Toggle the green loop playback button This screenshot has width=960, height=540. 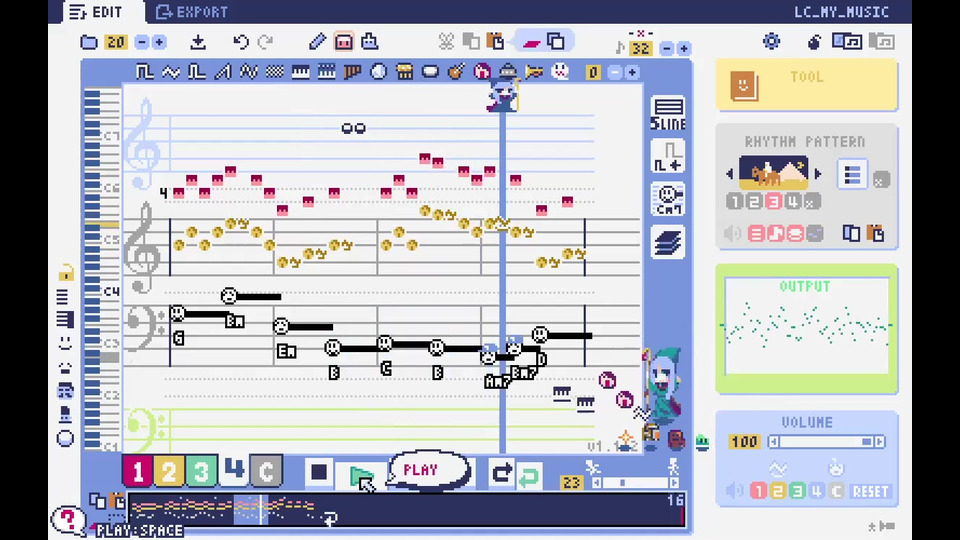pyautogui.click(x=529, y=475)
